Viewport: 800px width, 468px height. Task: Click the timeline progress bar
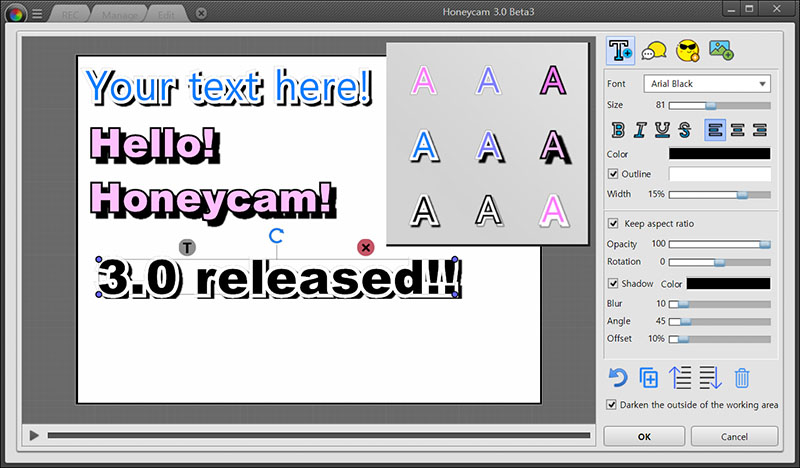coord(319,435)
